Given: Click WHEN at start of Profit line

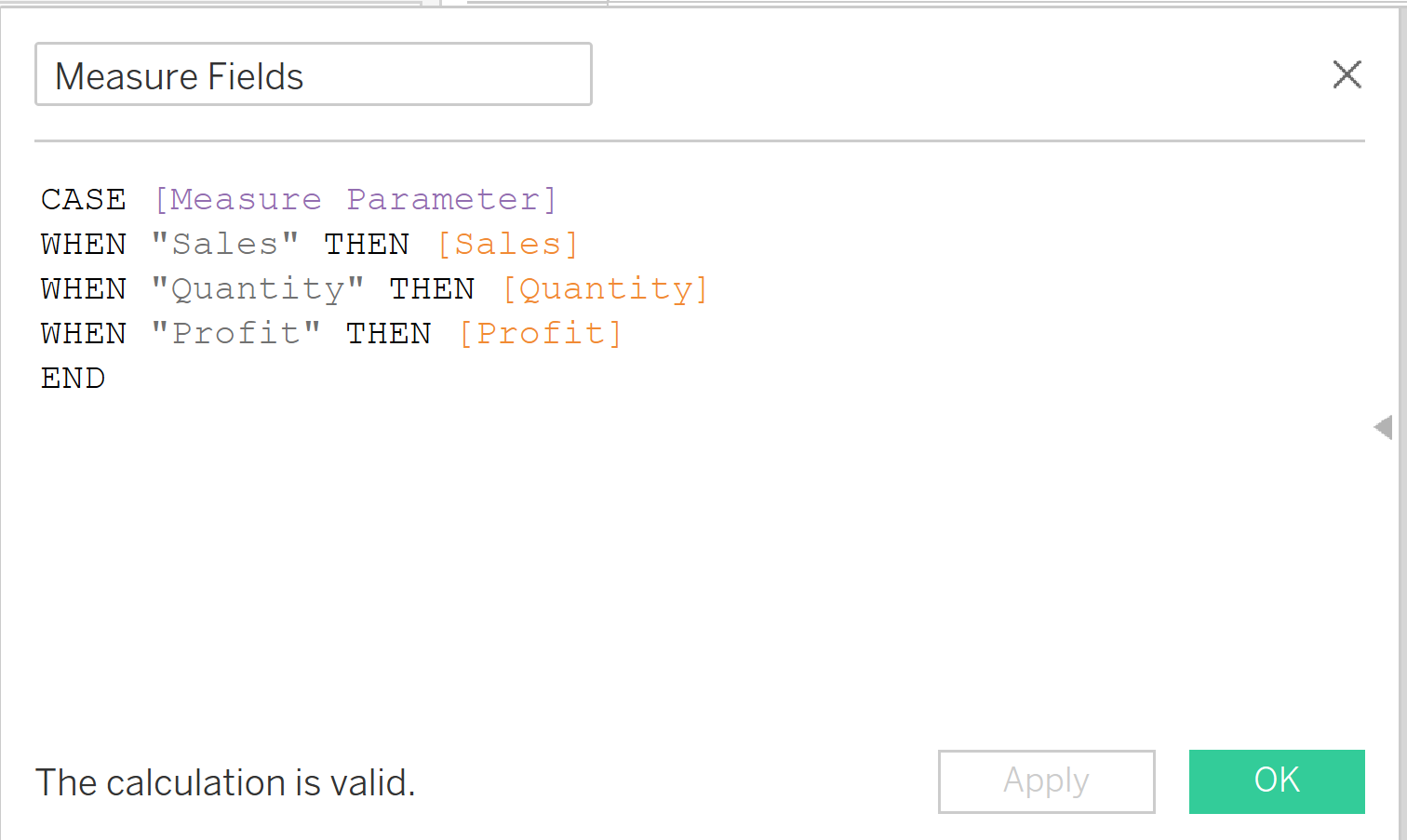Looking at the screenshot, I should tap(84, 334).
